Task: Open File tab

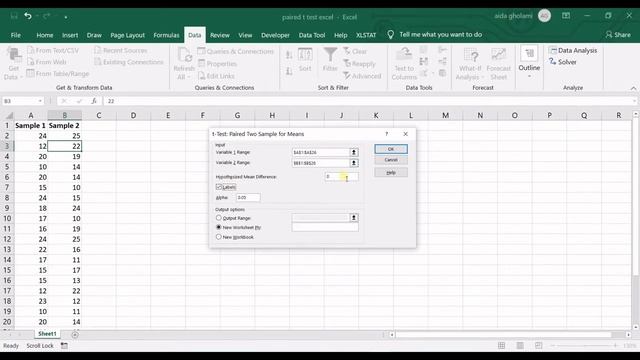Action: [16, 35]
